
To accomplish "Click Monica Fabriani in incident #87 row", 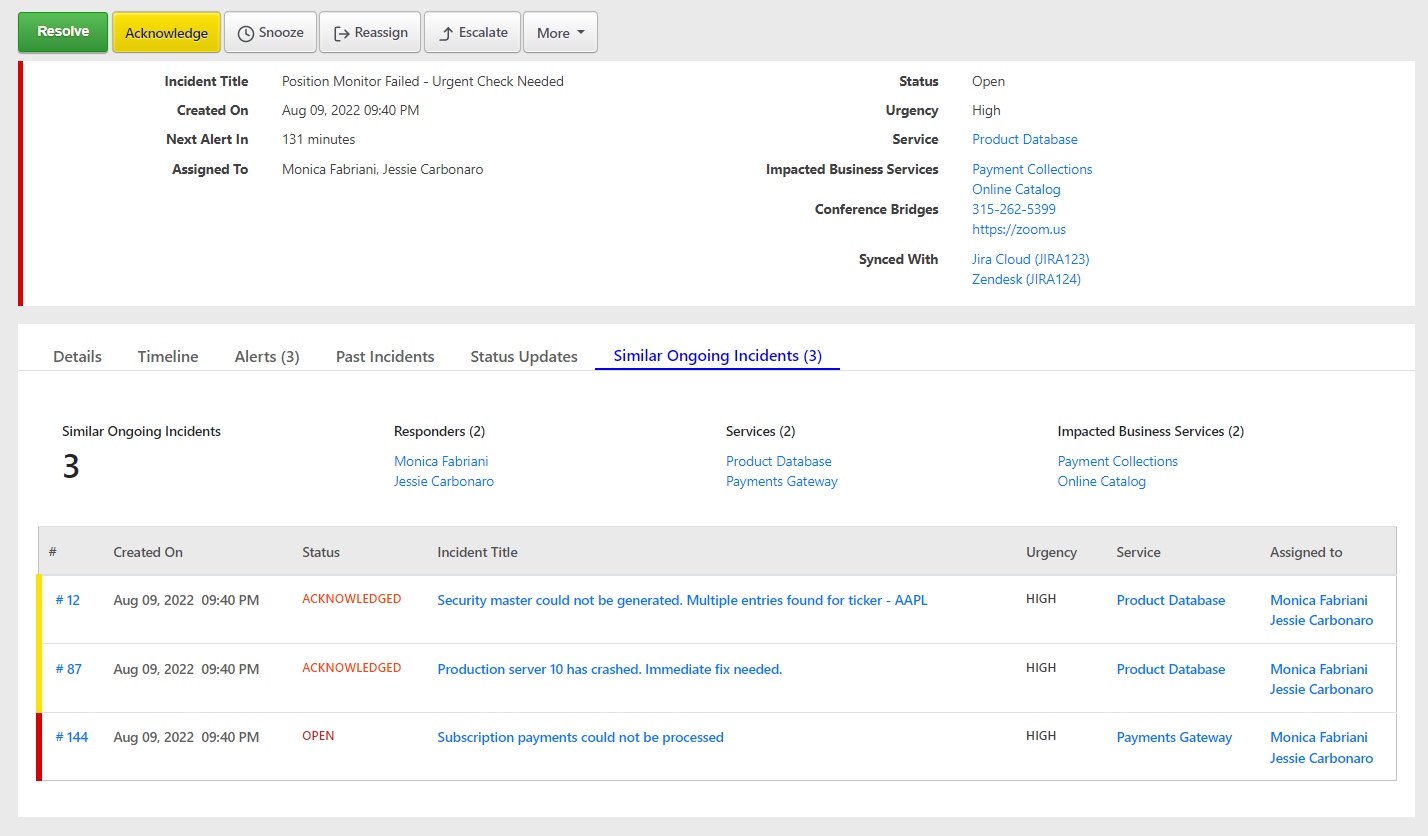I will (x=1319, y=669).
